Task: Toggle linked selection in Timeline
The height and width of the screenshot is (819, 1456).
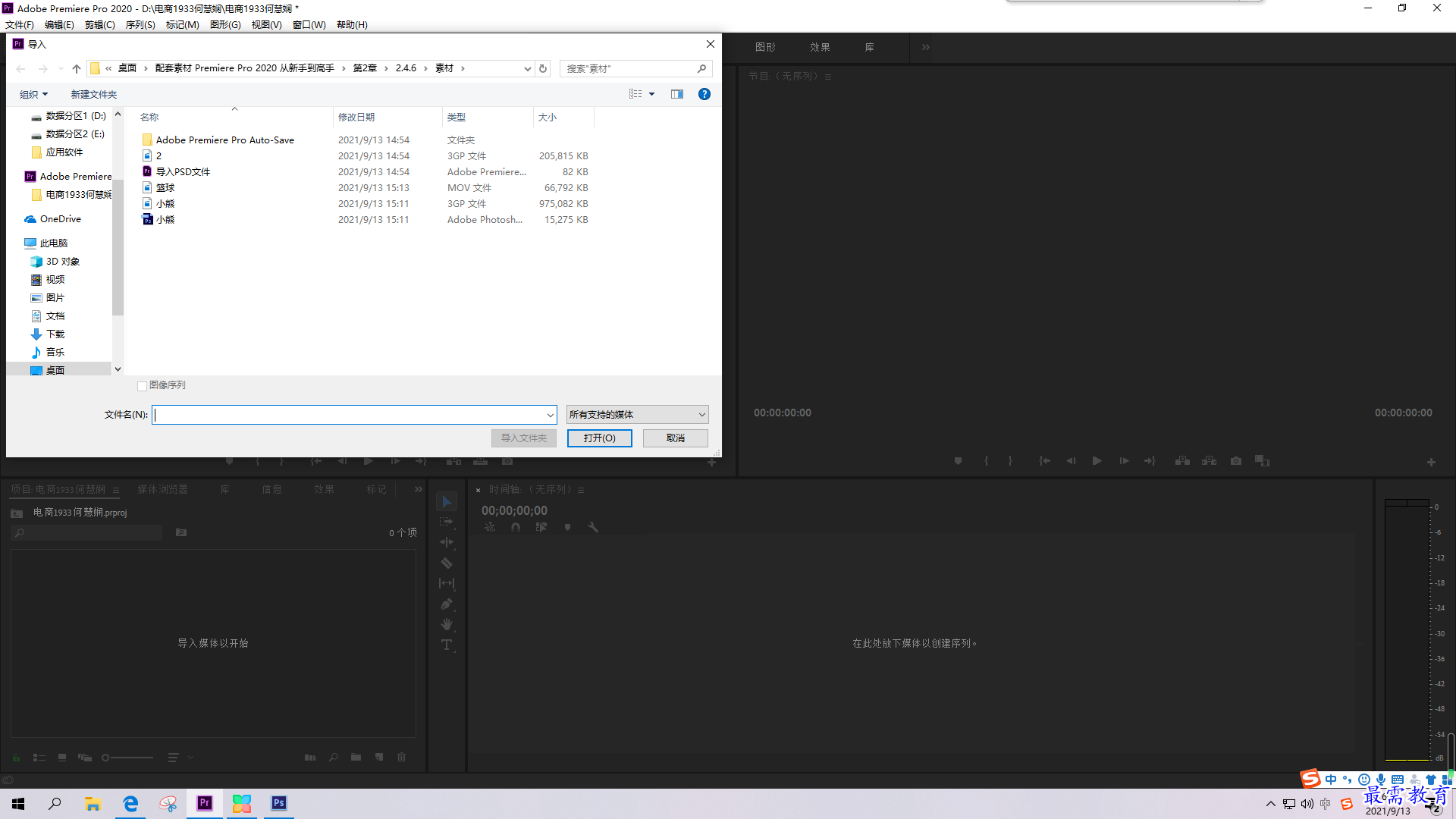Action: pyautogui.click(x=541, y=527)
